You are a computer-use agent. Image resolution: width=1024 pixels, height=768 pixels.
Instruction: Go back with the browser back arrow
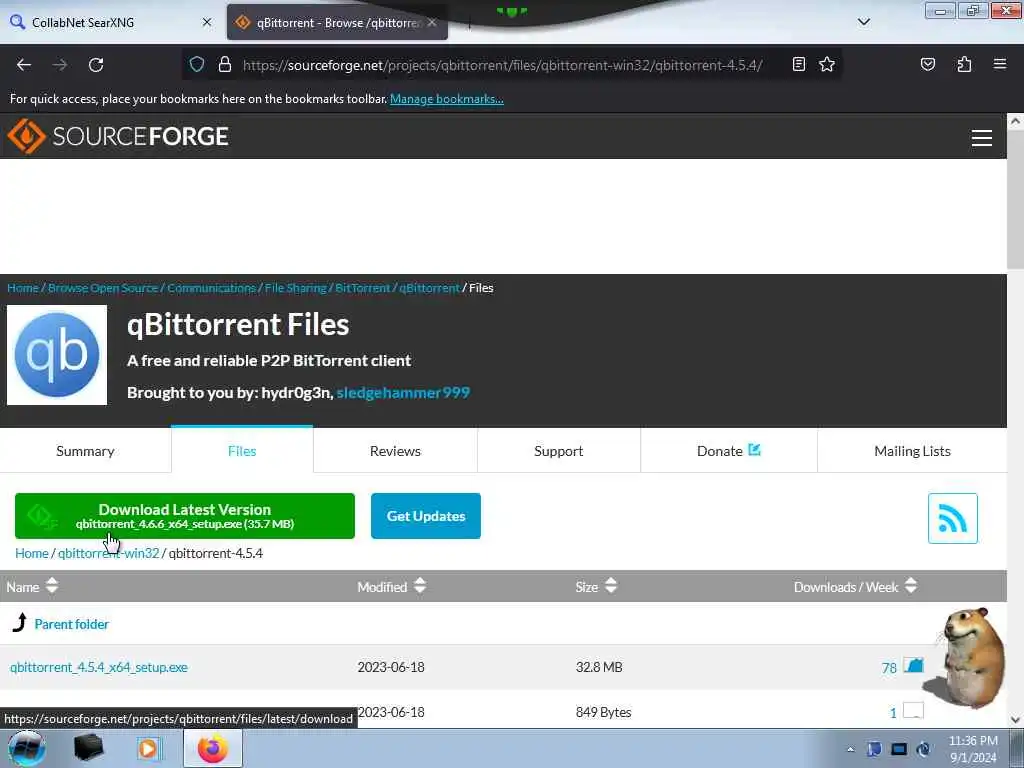[x=24, y=65]
